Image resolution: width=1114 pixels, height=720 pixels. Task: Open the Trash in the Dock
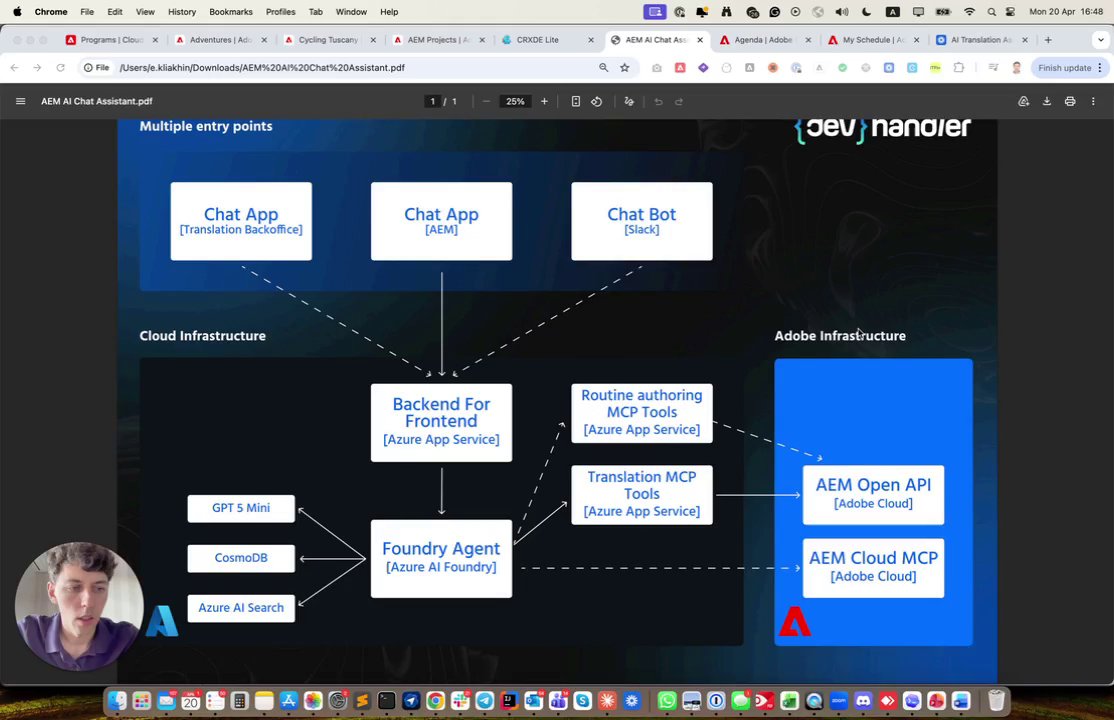(996, 701)
